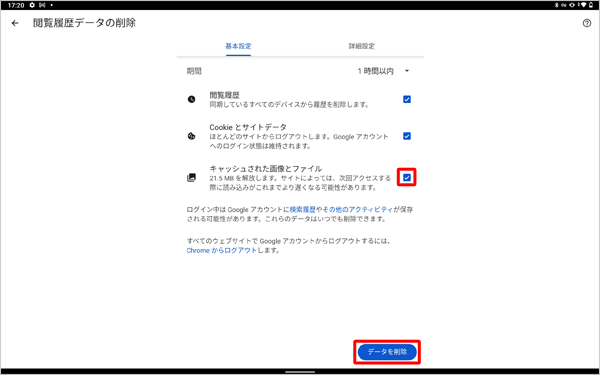Open the 検索履歴 link
600x375 pixels.
[303, 210]
